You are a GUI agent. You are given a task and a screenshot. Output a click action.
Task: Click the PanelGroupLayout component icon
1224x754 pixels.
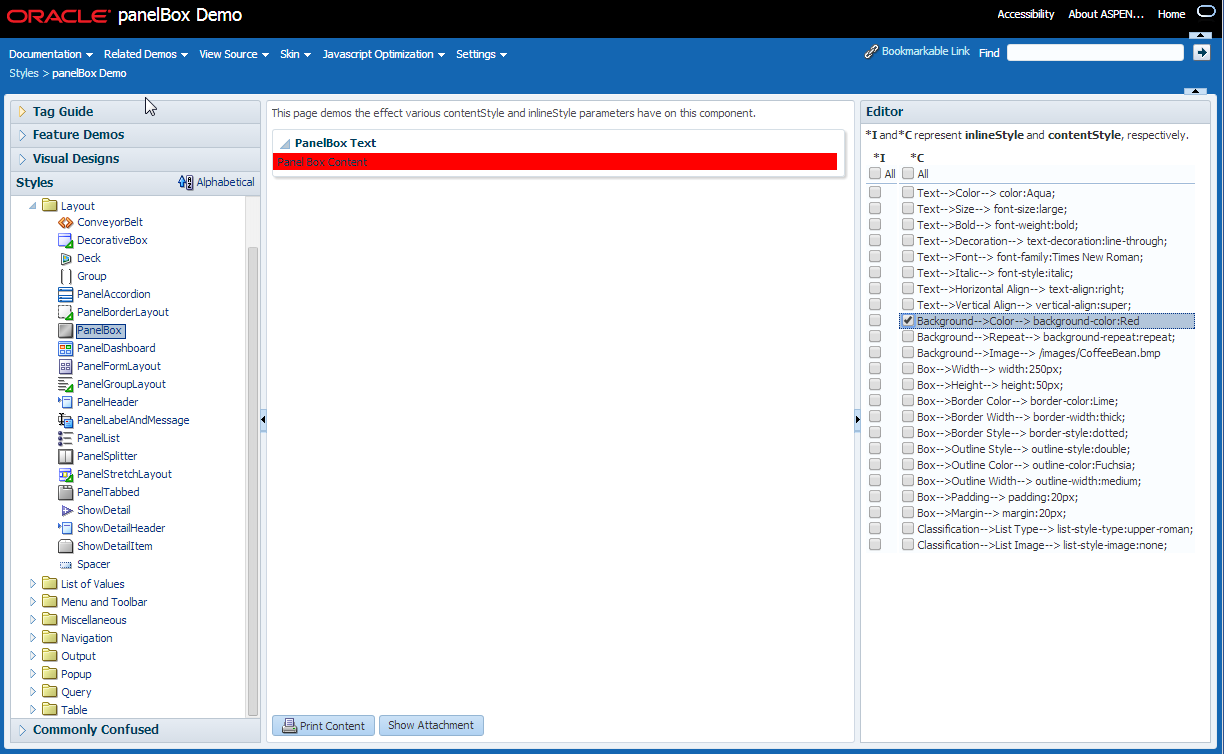66,384
